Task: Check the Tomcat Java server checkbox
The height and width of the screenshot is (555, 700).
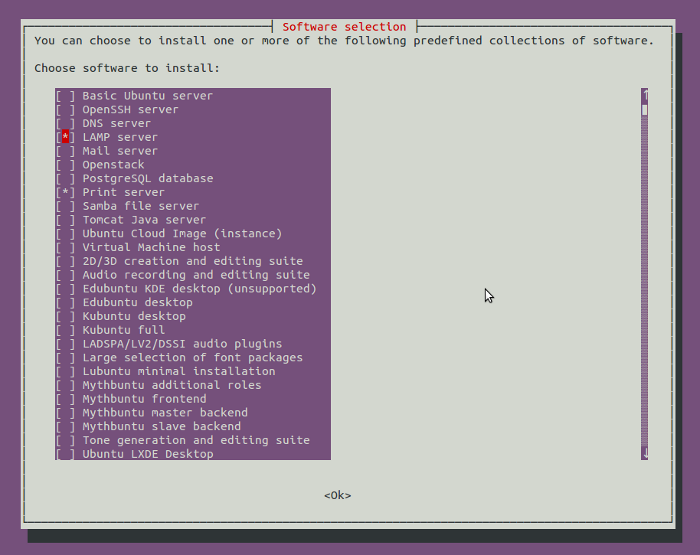Action: (66, 220)
